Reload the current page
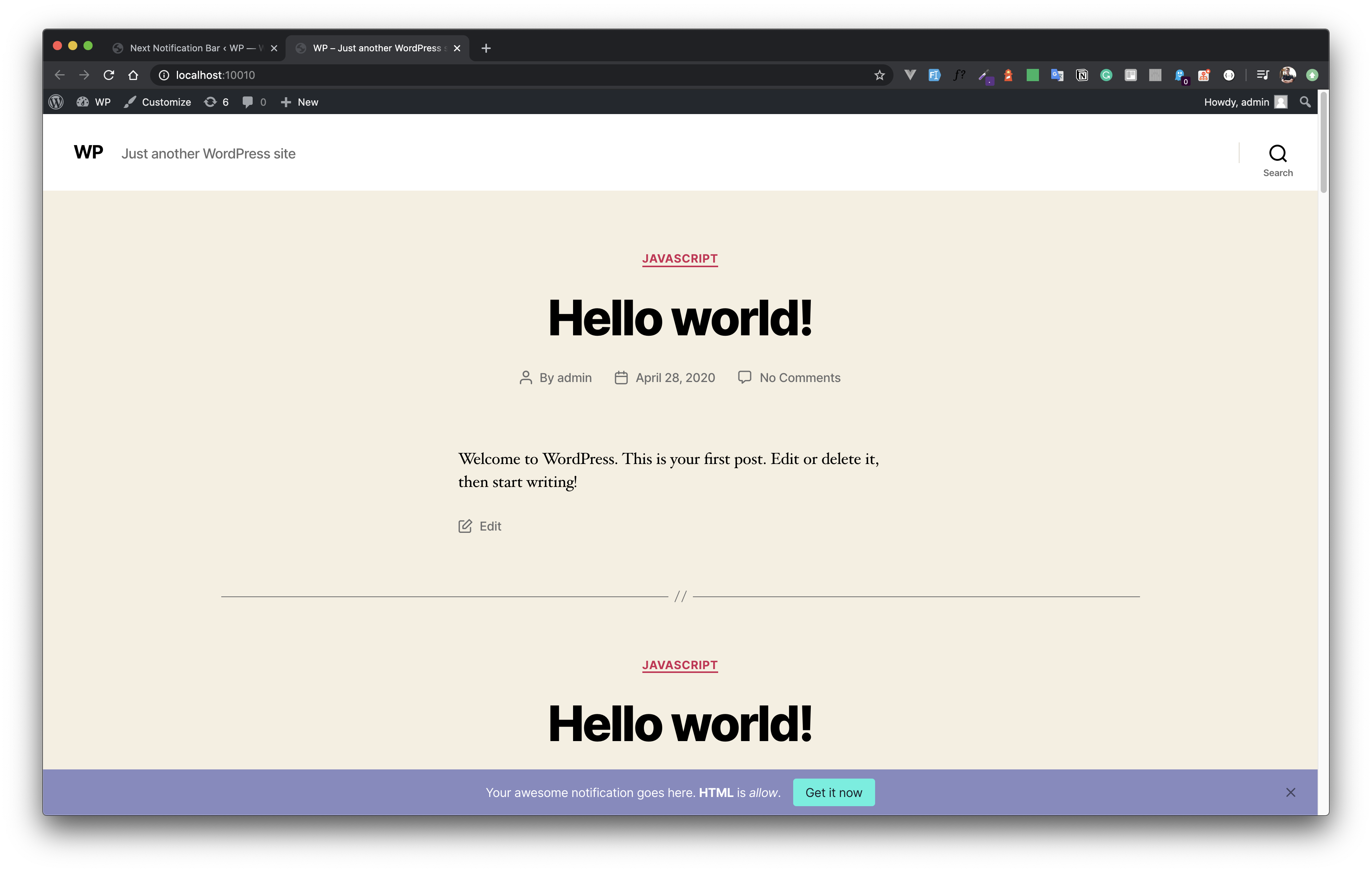Image resolution: width=1372 pixels, height=872 pixels. tap(109, 75)
